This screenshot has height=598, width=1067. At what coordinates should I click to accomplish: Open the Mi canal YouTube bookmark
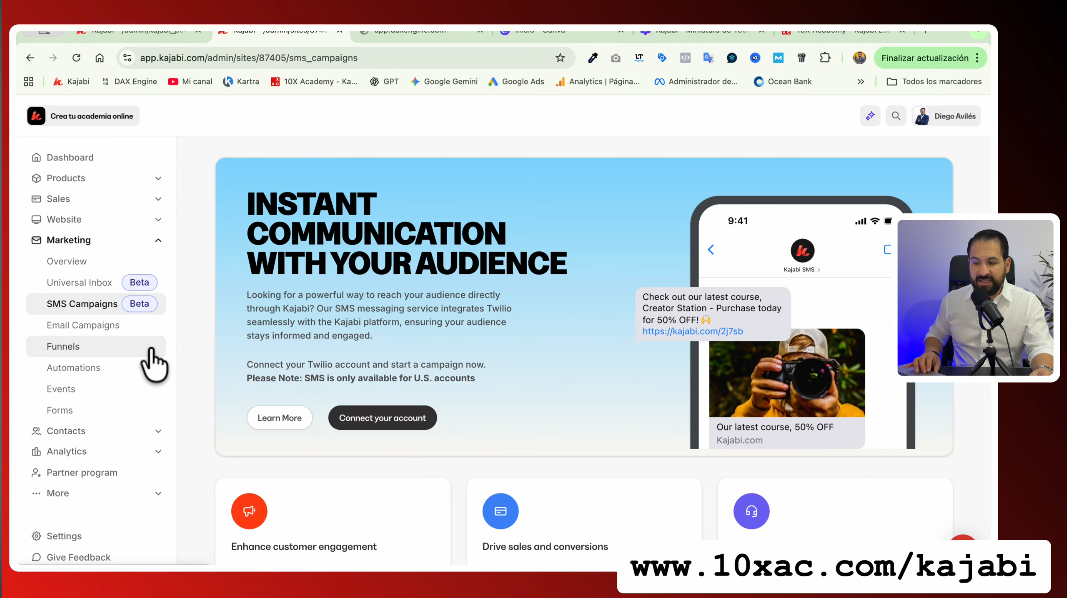[x=190, y=82]
